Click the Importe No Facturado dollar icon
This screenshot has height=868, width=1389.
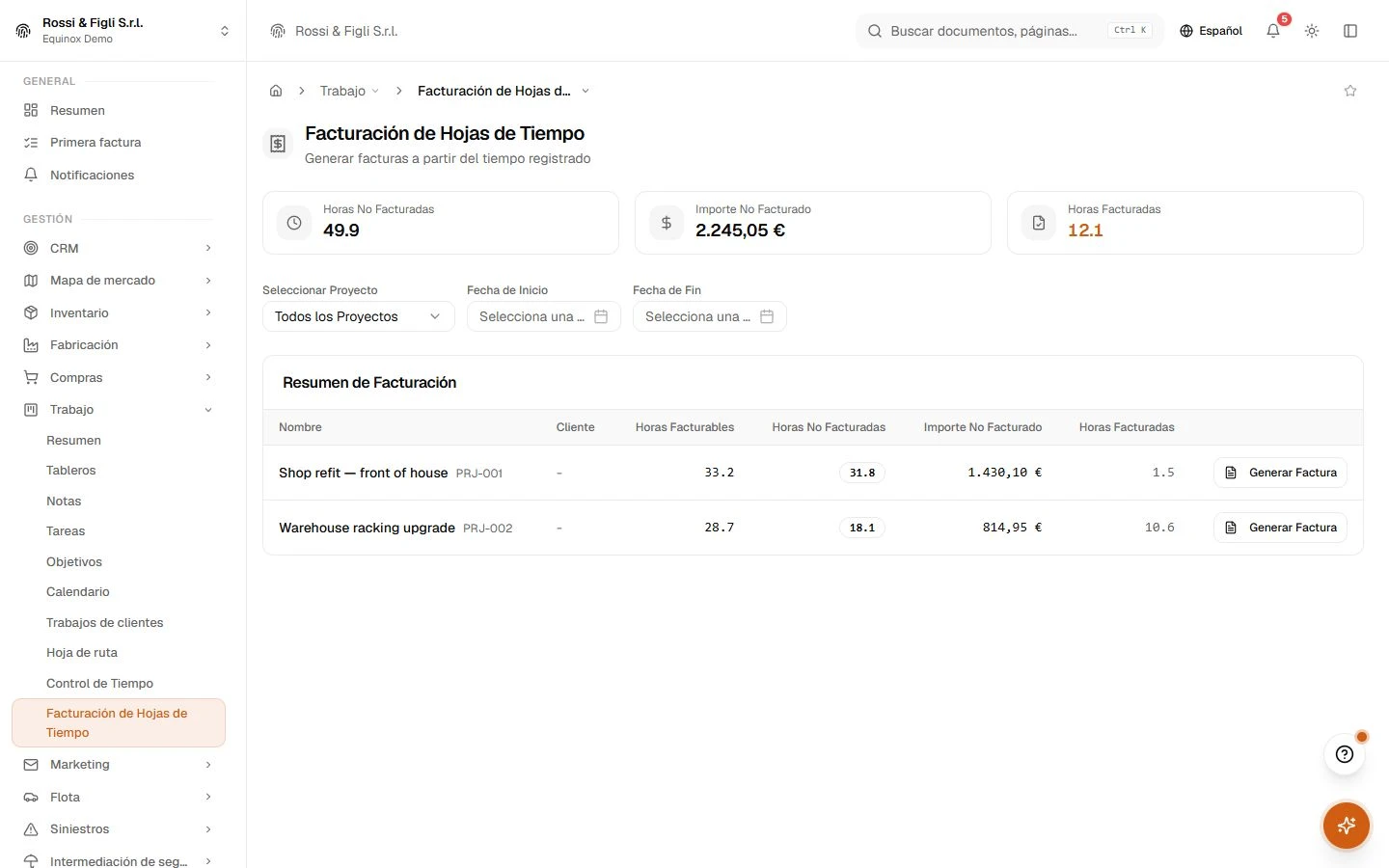pos(667,223)
